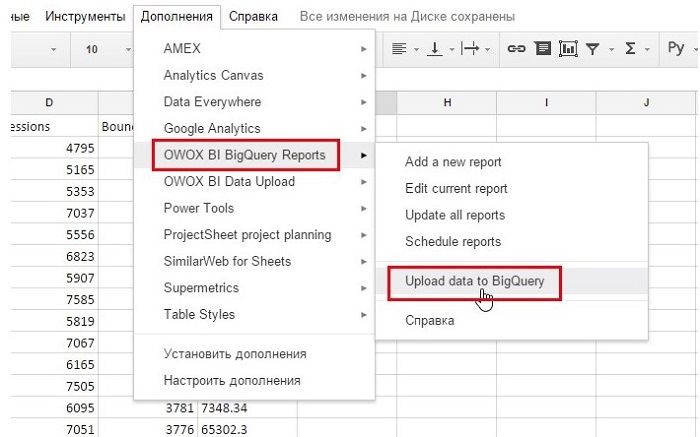Select cell with value 6095
This screenshot has height=437, width=700.
tap(54, 408)
